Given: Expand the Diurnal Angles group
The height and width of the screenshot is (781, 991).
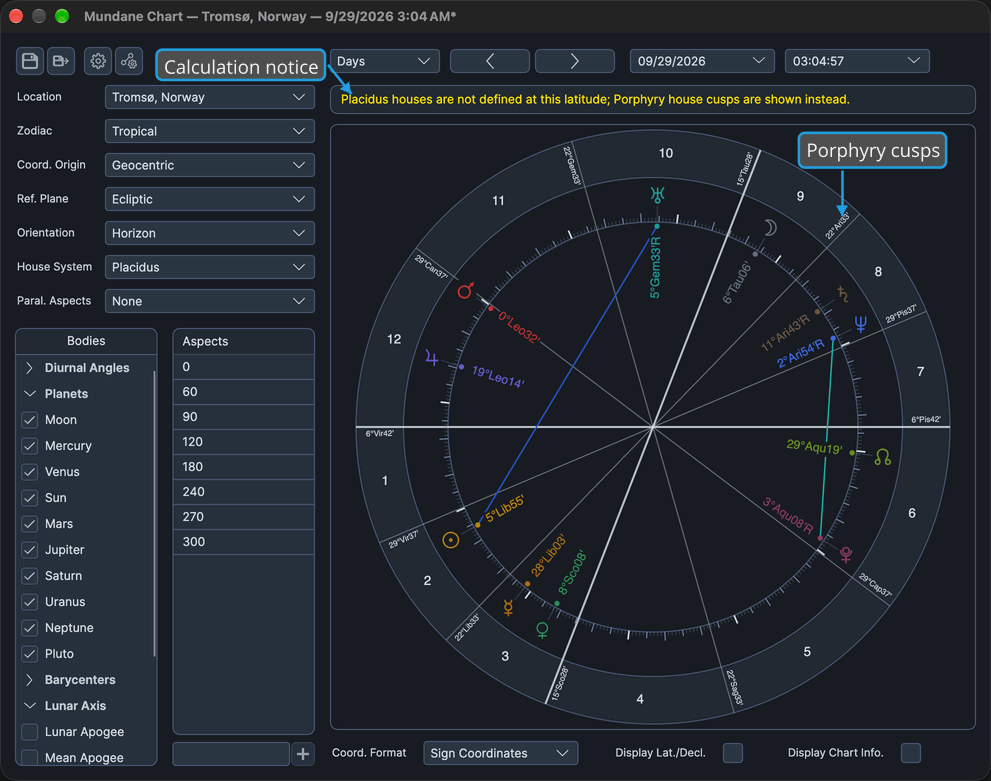Looking at the screenshot, I should pyautogui.click(x=29, y=368).
